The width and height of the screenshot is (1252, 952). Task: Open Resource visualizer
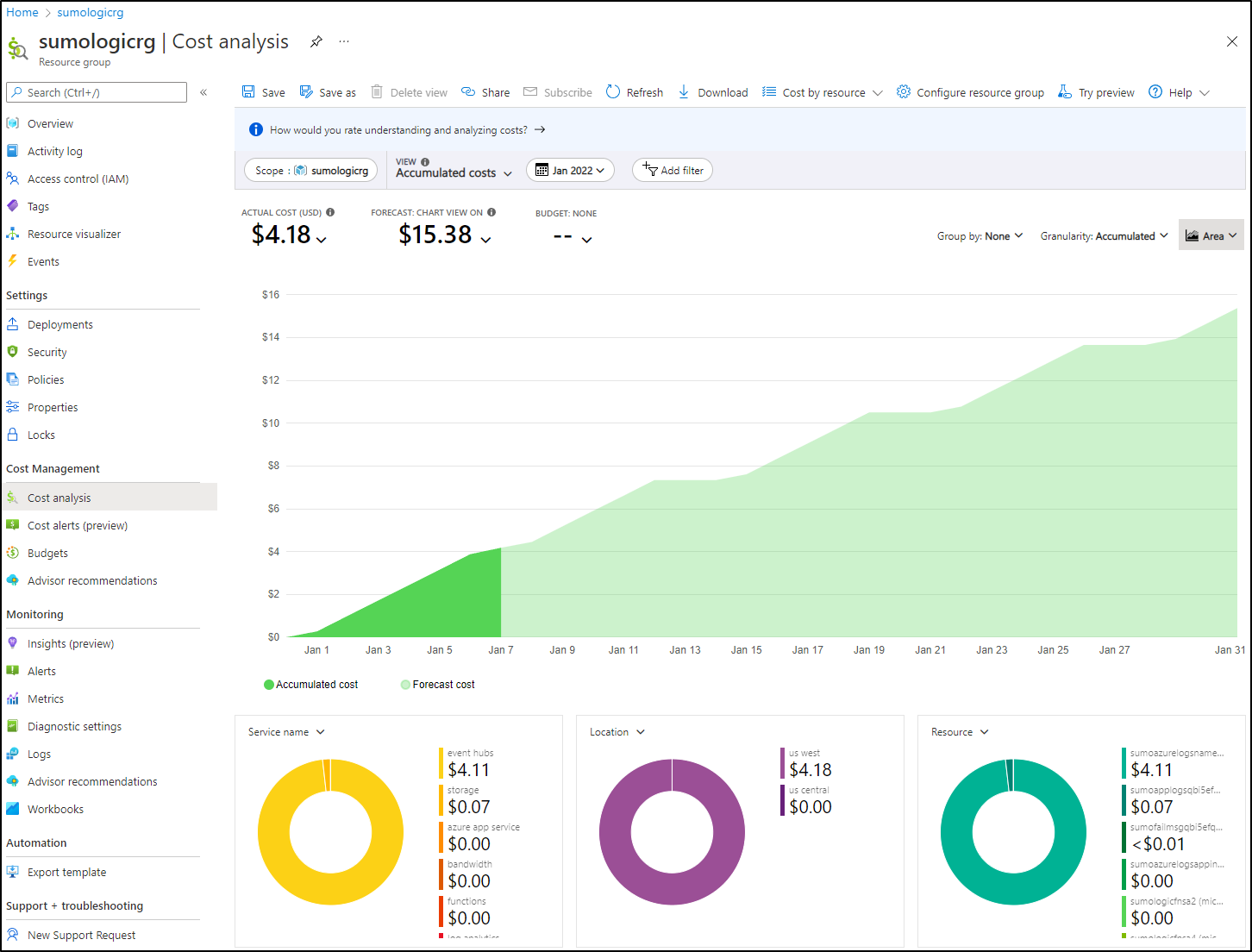(x=74, y=235)
